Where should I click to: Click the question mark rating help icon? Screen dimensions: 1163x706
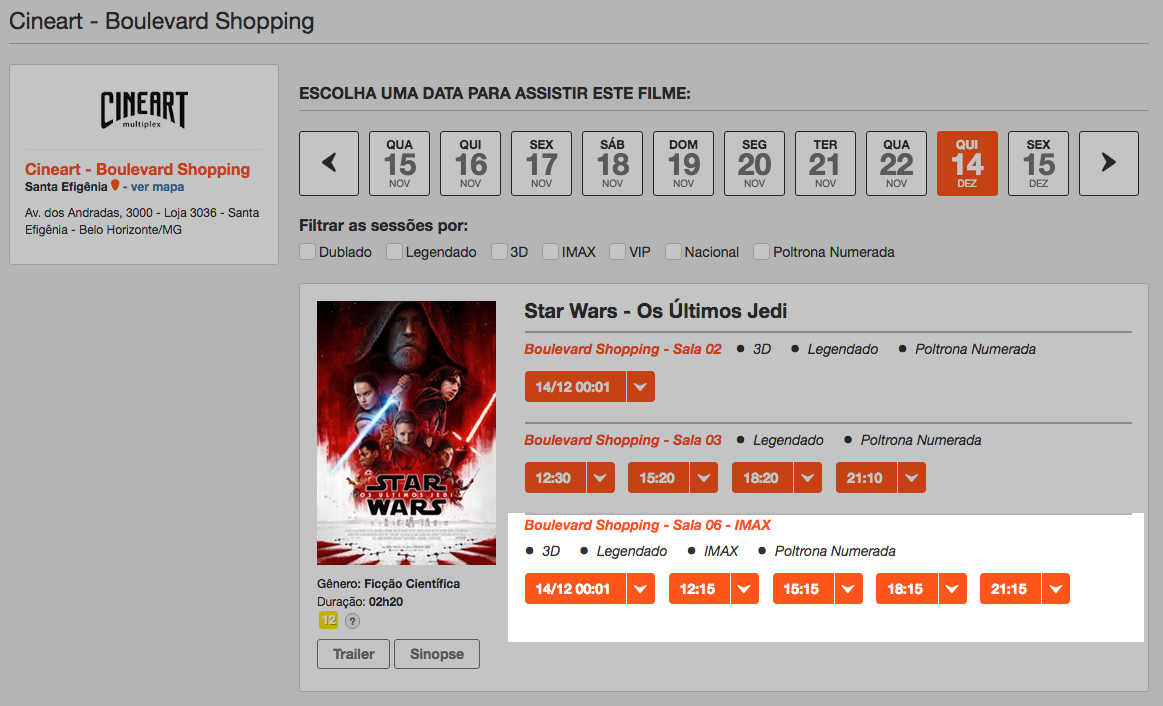[352, 621]
